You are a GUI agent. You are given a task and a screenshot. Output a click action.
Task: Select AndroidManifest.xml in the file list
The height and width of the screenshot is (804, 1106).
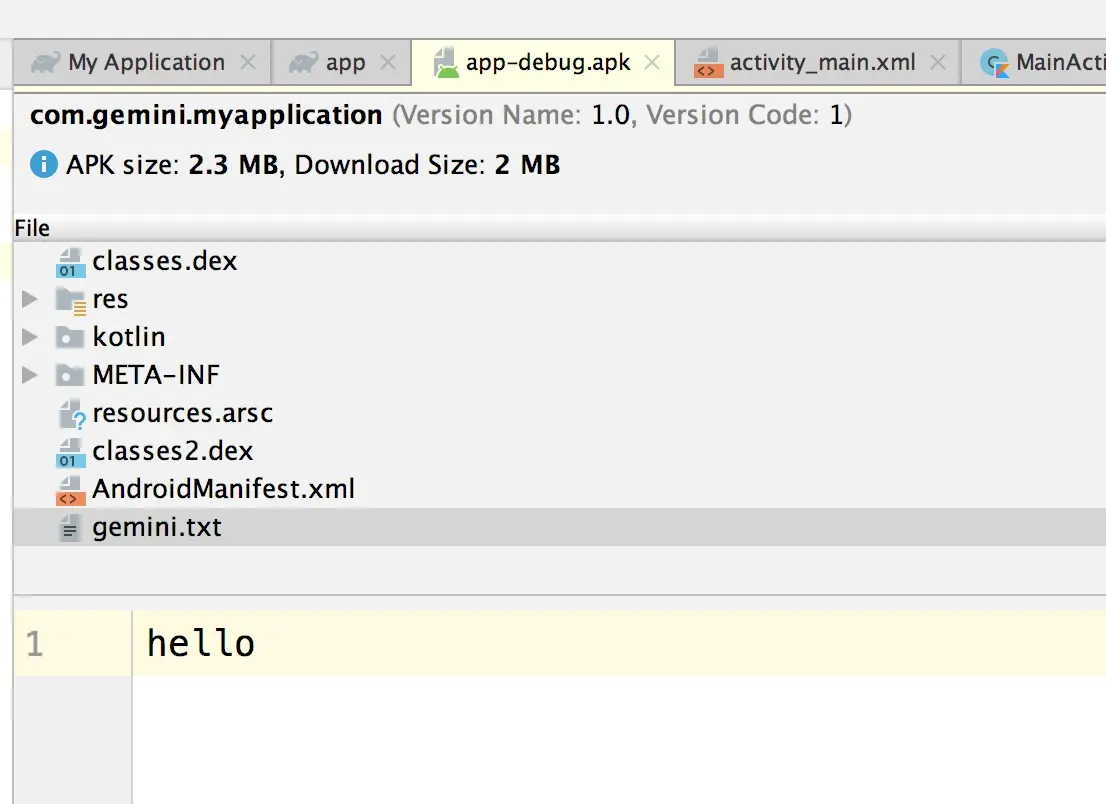(224, 489)
